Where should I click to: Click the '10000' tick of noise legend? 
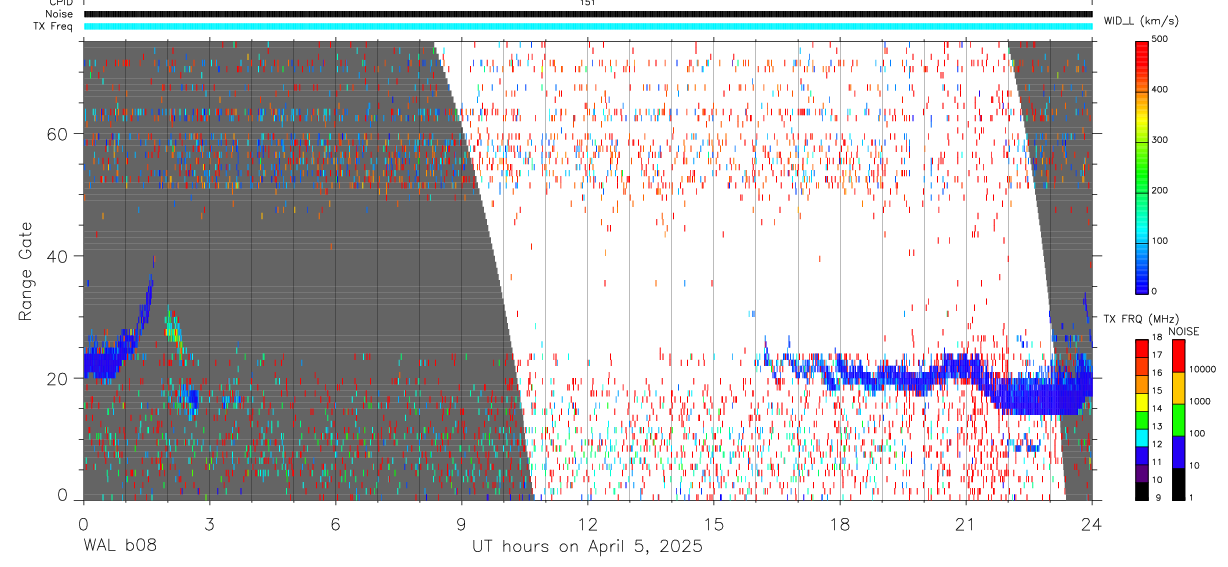click(1201, 370)
